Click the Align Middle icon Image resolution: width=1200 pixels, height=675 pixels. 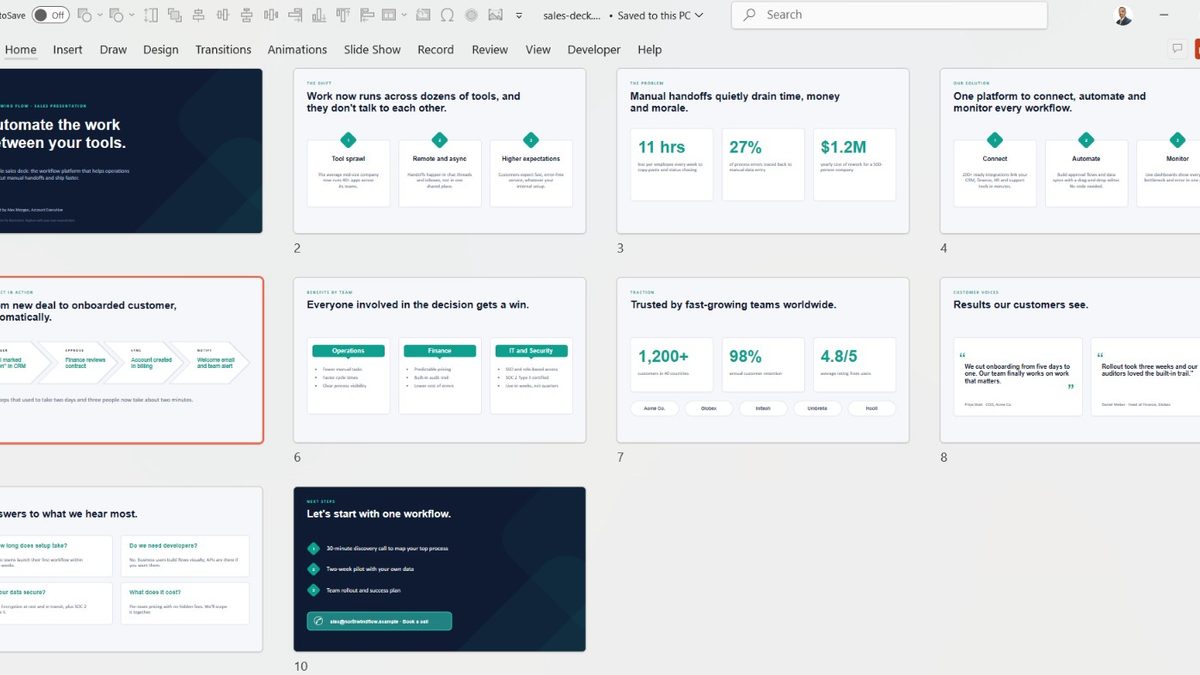[222, 15]
